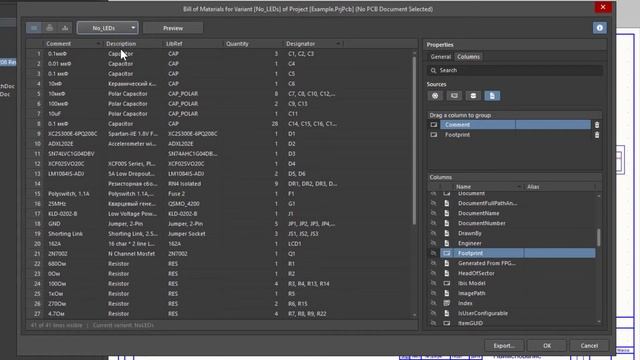Select Footprint row in grouping list
Screen dimensions: 640x360
[515, 135]
